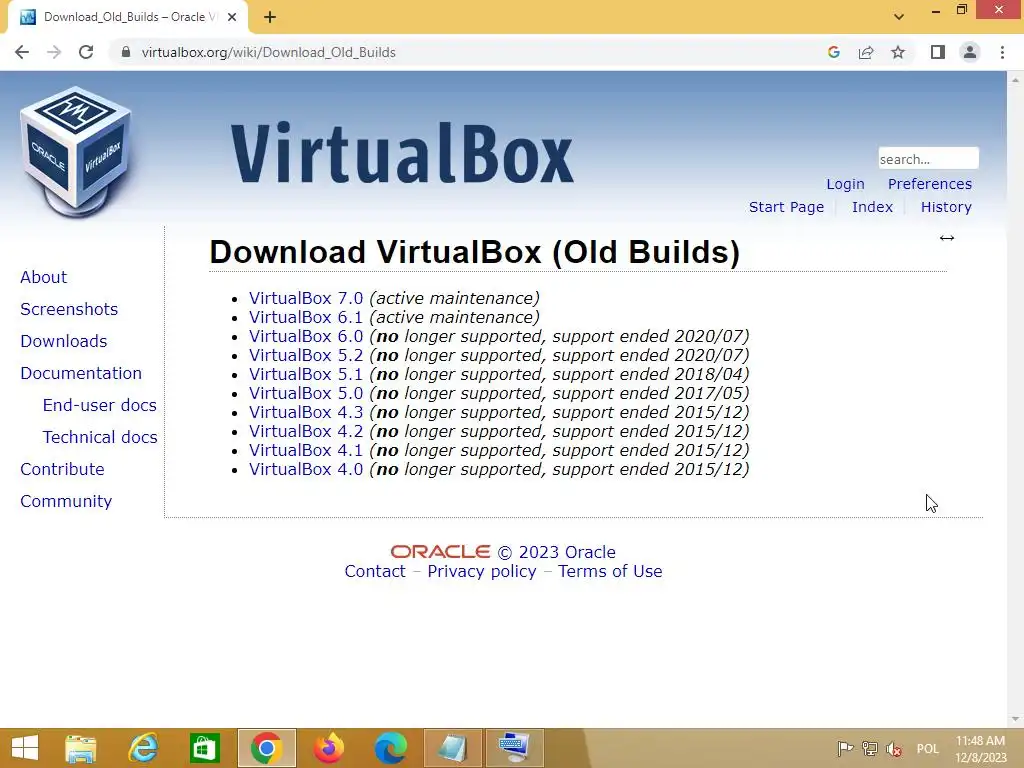Open the VirtualBox 5.2 builds link
Image resolution: width=1024 pixels, height=768 pixels.
(x=306, y=355)
